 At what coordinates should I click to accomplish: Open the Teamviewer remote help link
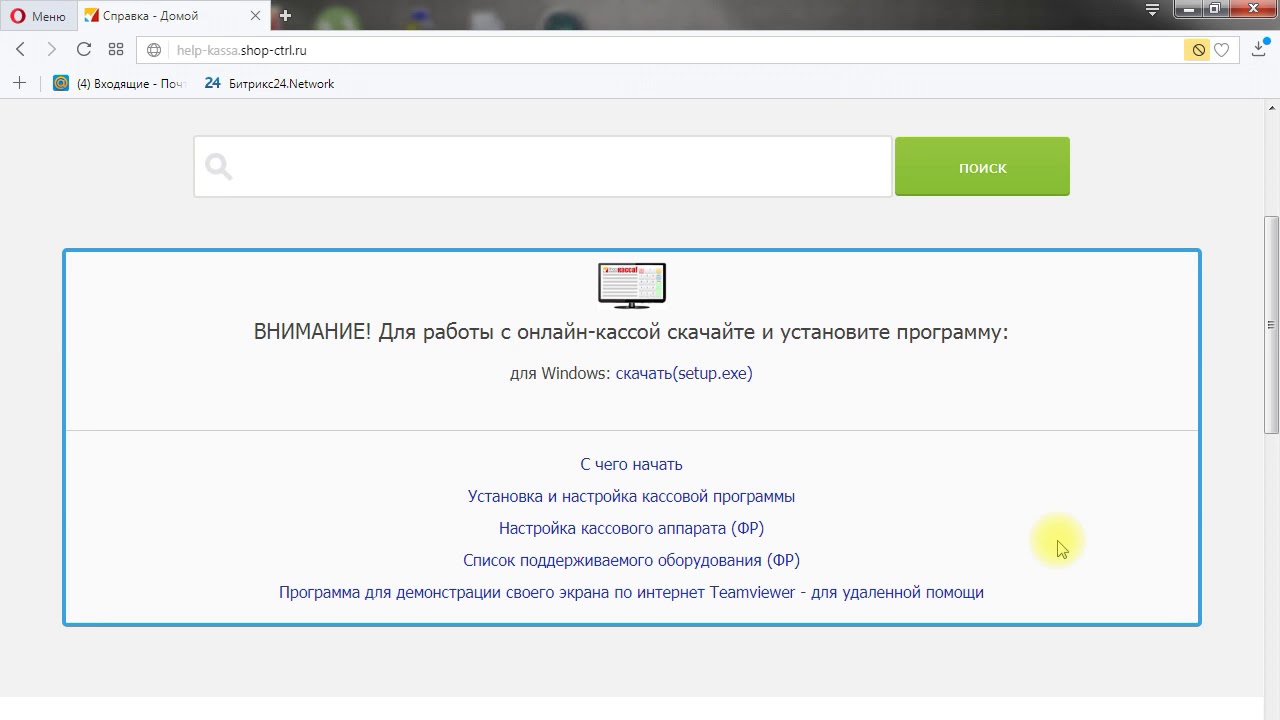631,592
